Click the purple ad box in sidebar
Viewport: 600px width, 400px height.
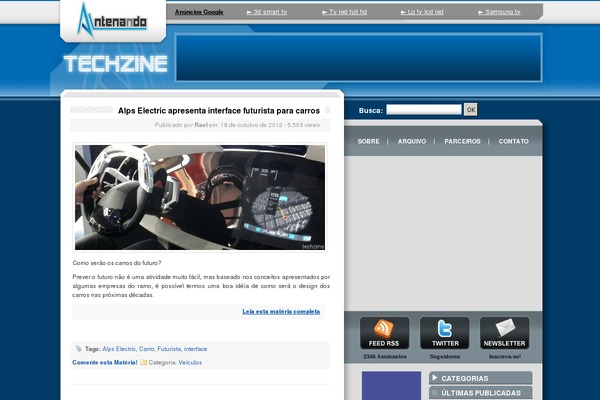click(391, 385)
